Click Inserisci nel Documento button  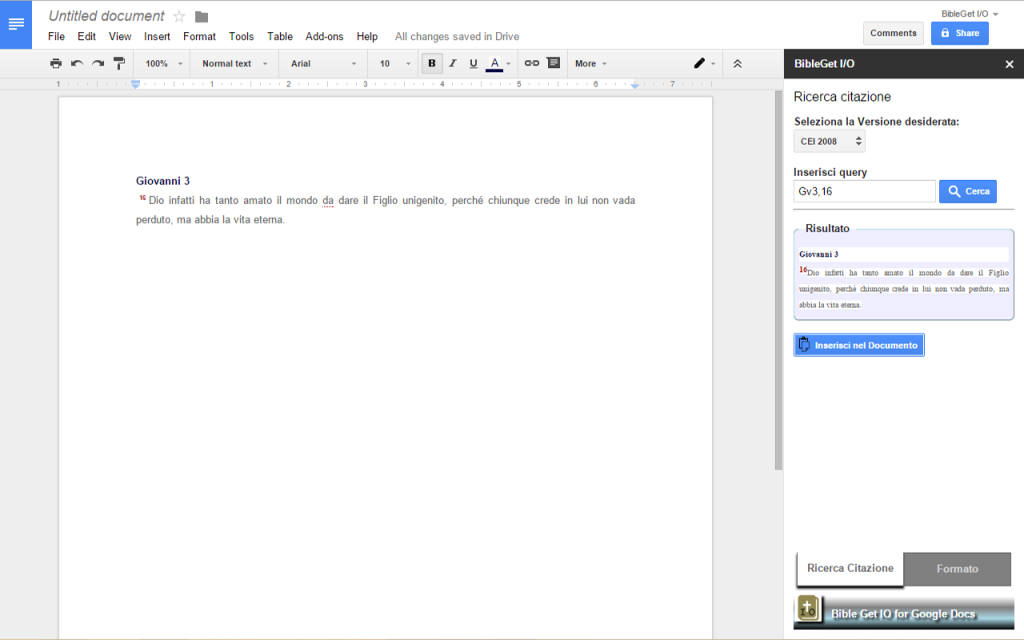point(859,345)
